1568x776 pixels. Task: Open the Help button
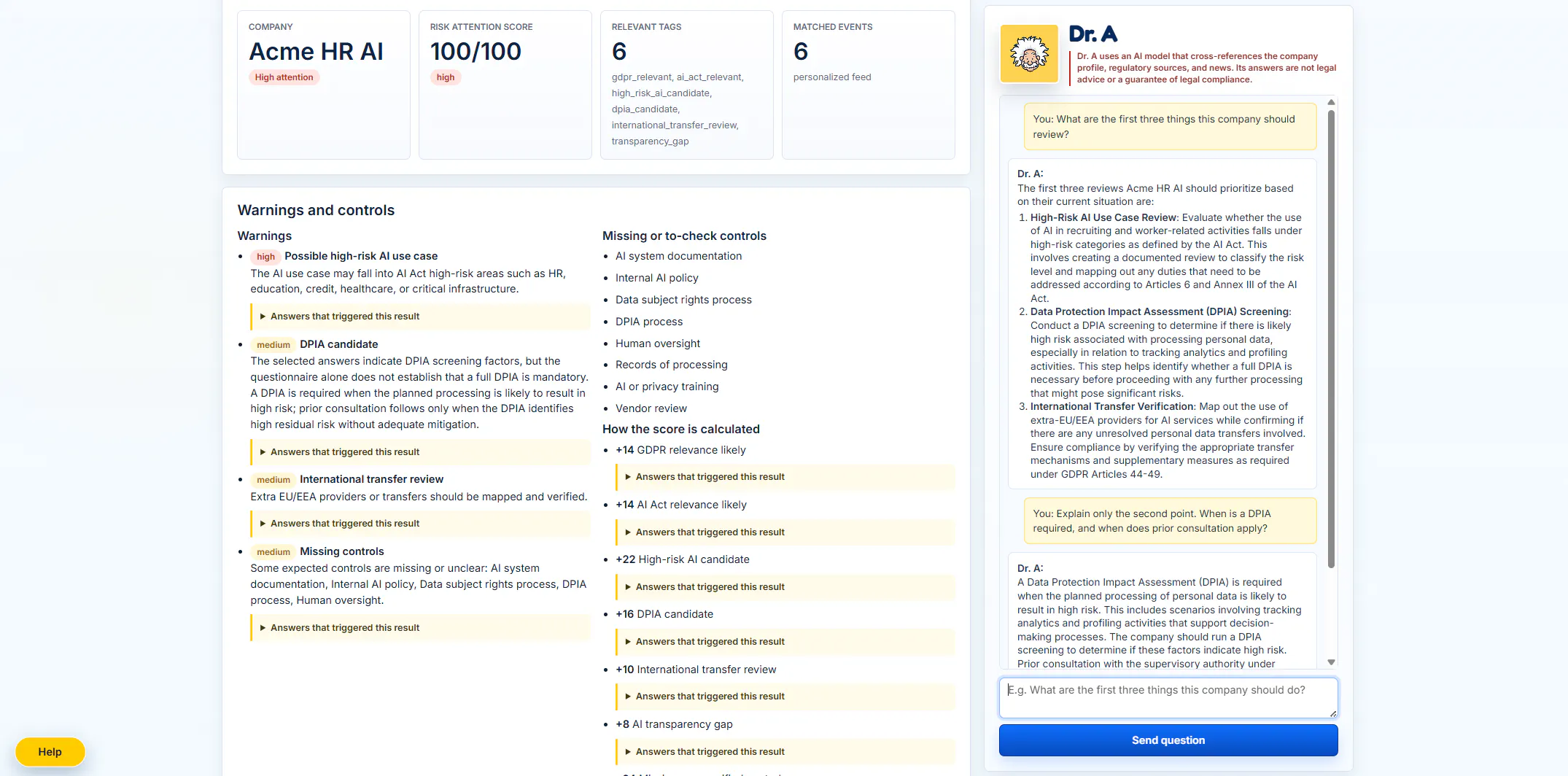tap(50, 752)
